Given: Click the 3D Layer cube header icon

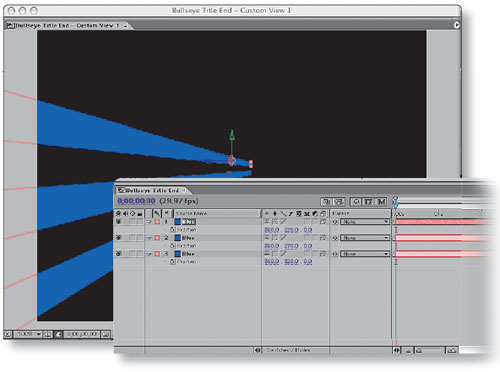Looking at the screenshot, I should pyautogui.click(x=323, y=213).
